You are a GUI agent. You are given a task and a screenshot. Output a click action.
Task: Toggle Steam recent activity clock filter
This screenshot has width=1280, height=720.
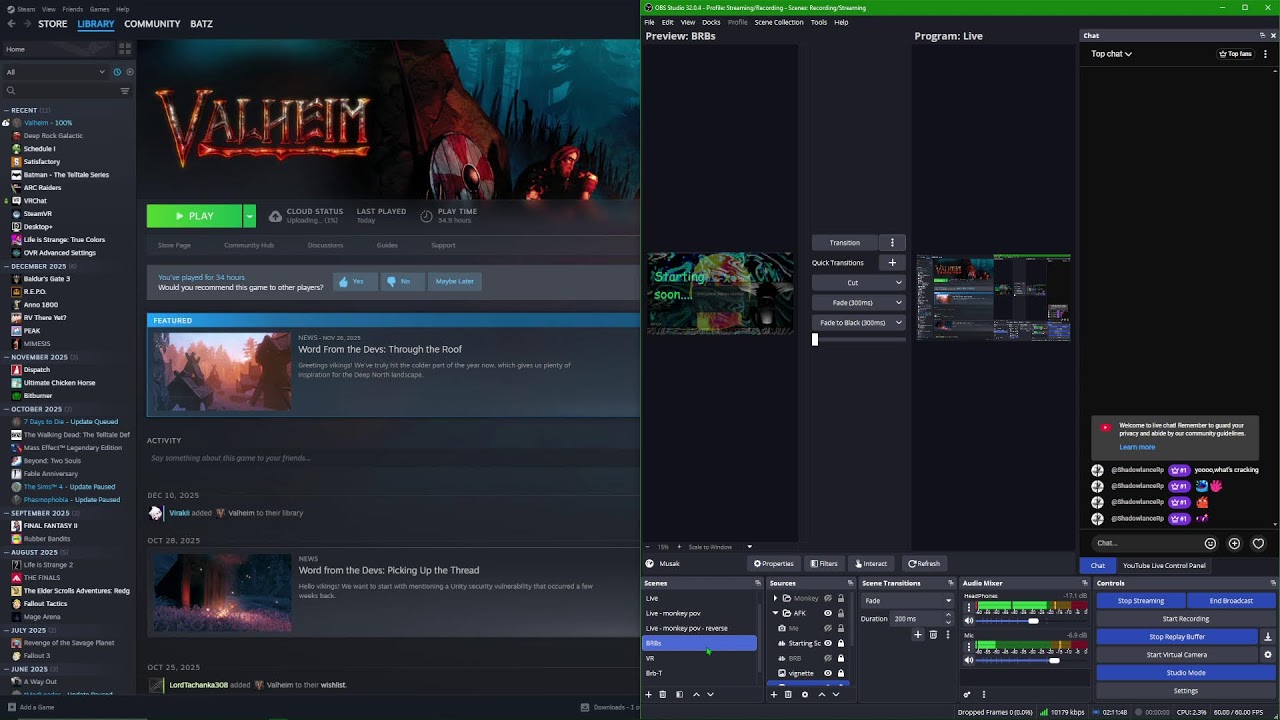point(117,72)
